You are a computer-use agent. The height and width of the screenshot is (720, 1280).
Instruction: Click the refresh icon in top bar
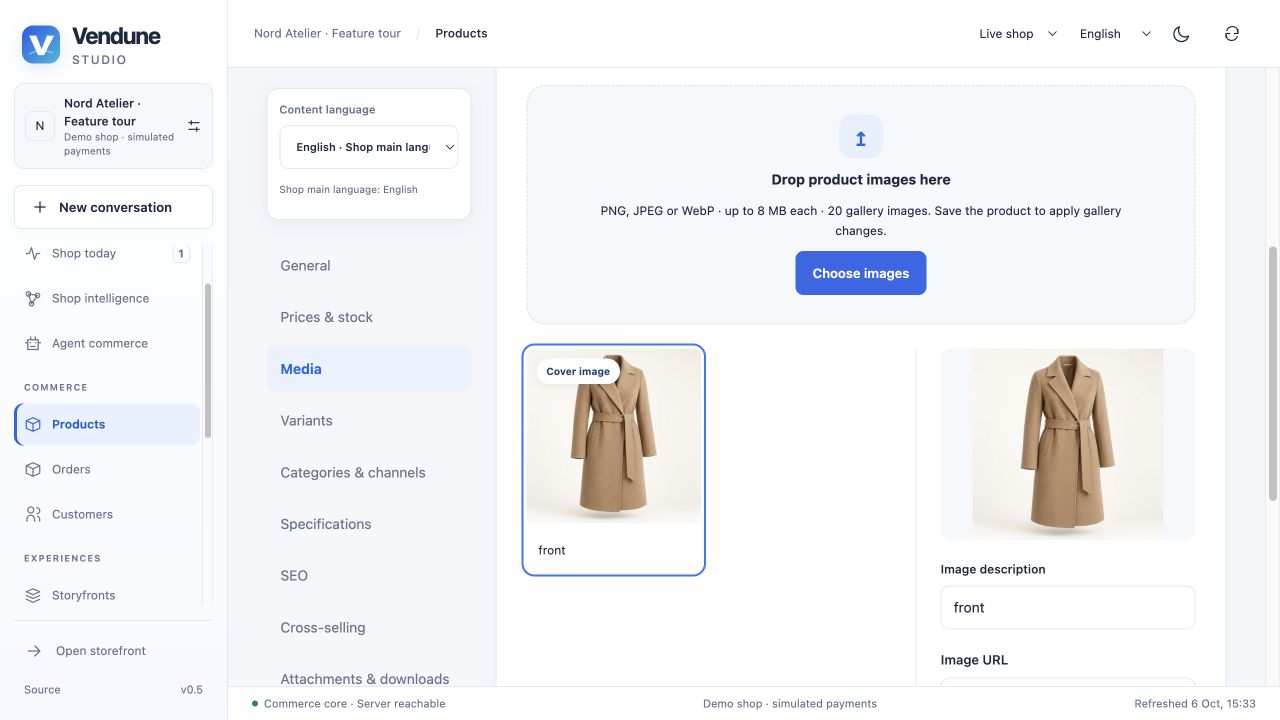coord(1232,34)
